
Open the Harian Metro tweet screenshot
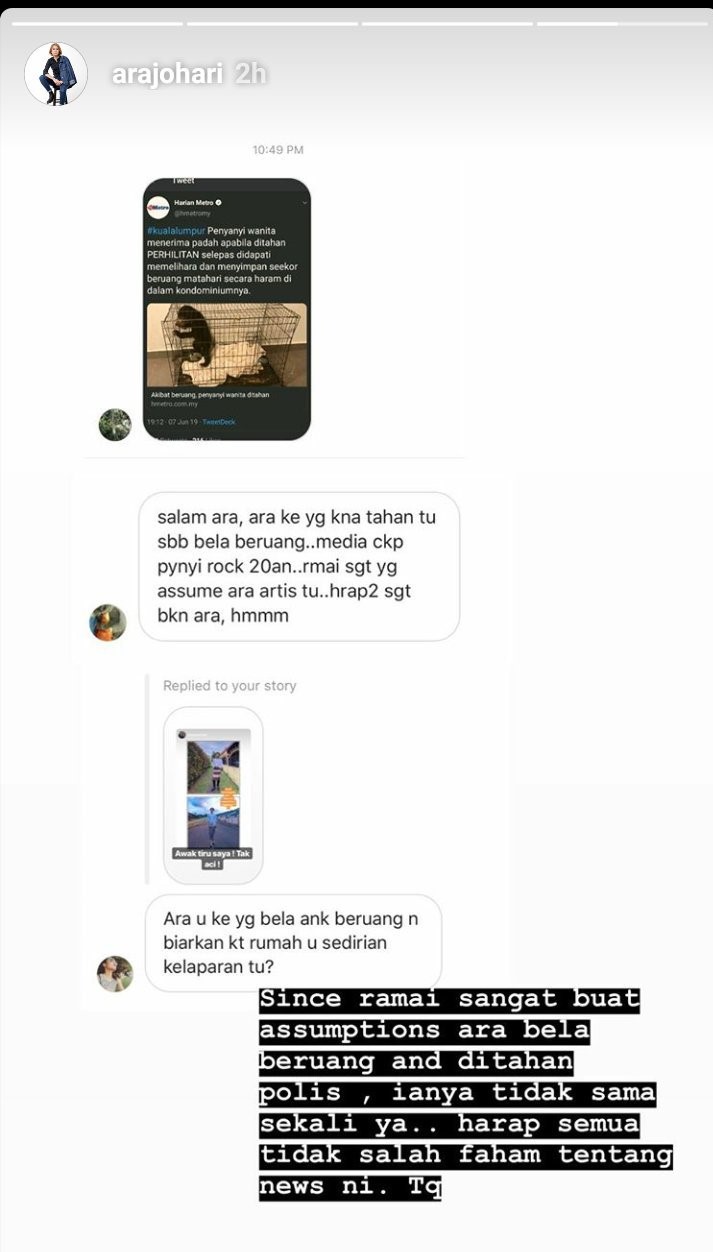(x=227, y=309)
